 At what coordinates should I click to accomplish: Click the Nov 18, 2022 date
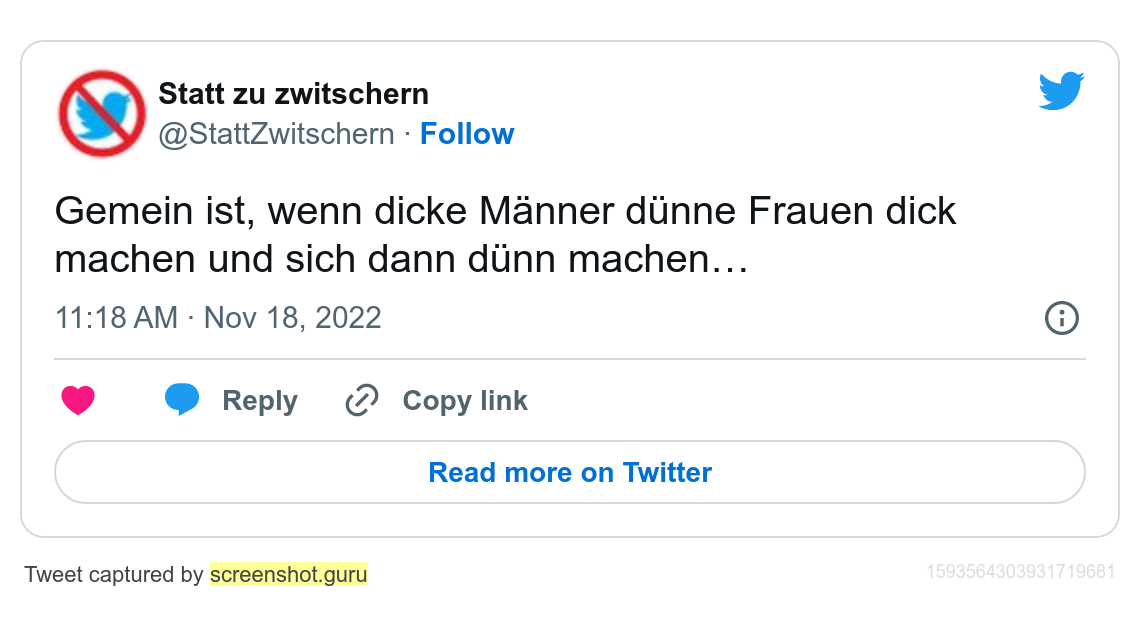pyautogui.click(x=293, y=318)
